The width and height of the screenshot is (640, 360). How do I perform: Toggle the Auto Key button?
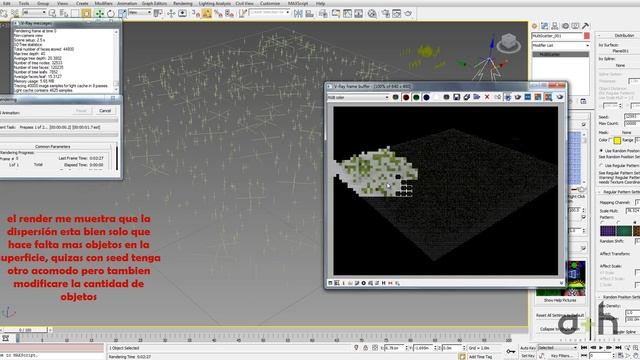pos(527,348)
